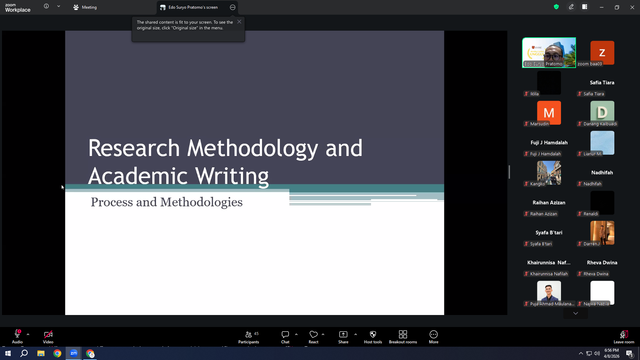Select the light blue avatar thumbnail
The width and height of the screenshot is (640, 360).
[602, 143]
